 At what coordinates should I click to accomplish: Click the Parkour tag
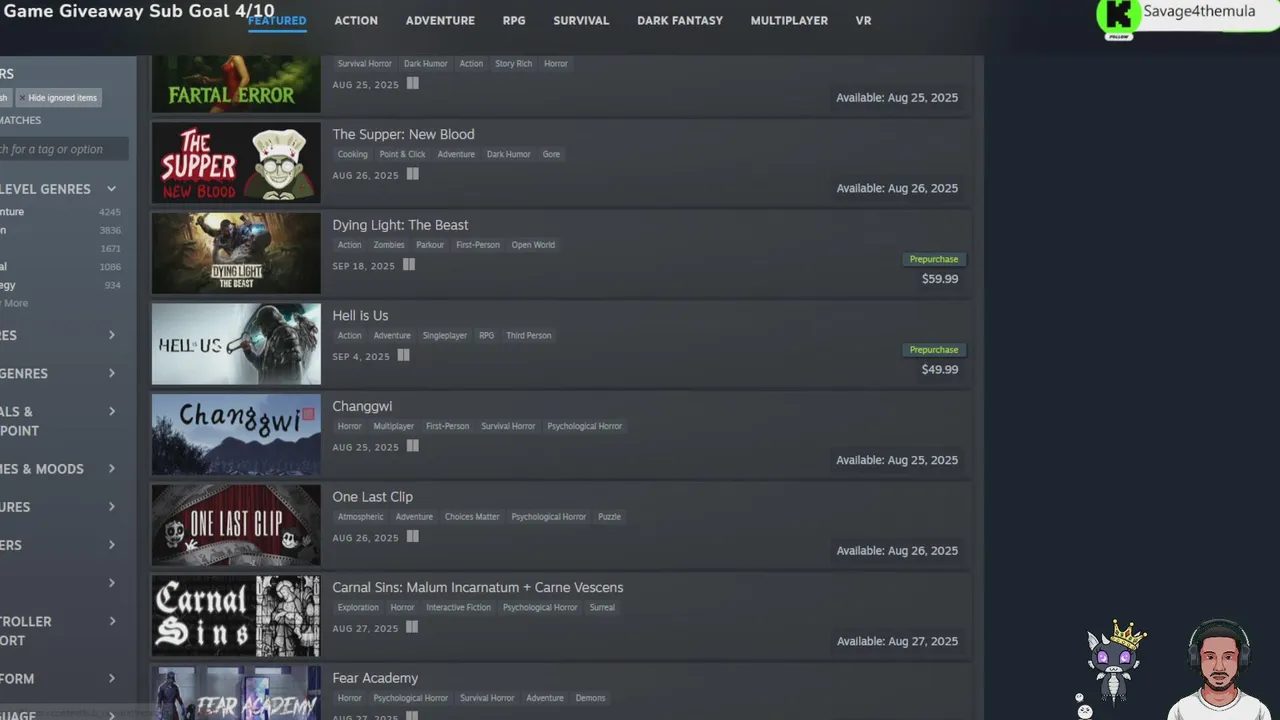pos(430,245)
